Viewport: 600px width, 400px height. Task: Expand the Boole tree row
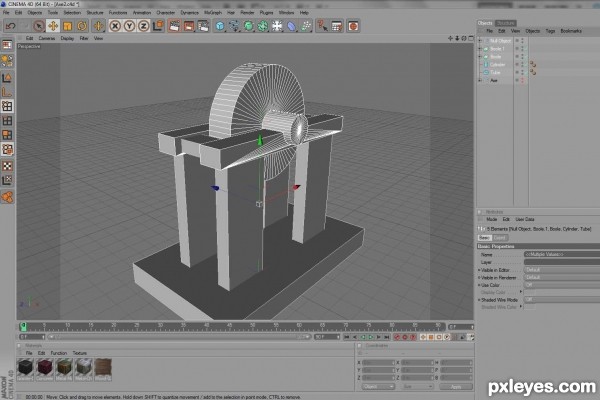tap(480, 57)
